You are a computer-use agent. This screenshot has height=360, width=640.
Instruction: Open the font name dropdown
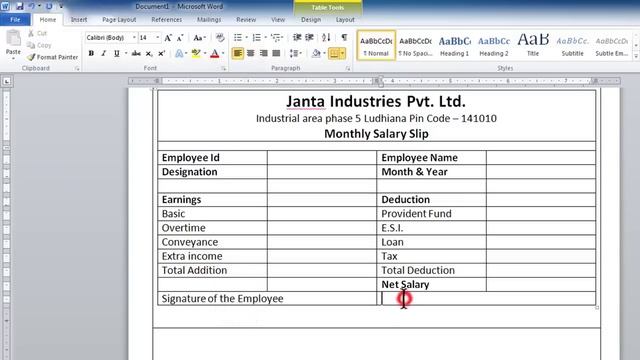(x=134, y=38)
